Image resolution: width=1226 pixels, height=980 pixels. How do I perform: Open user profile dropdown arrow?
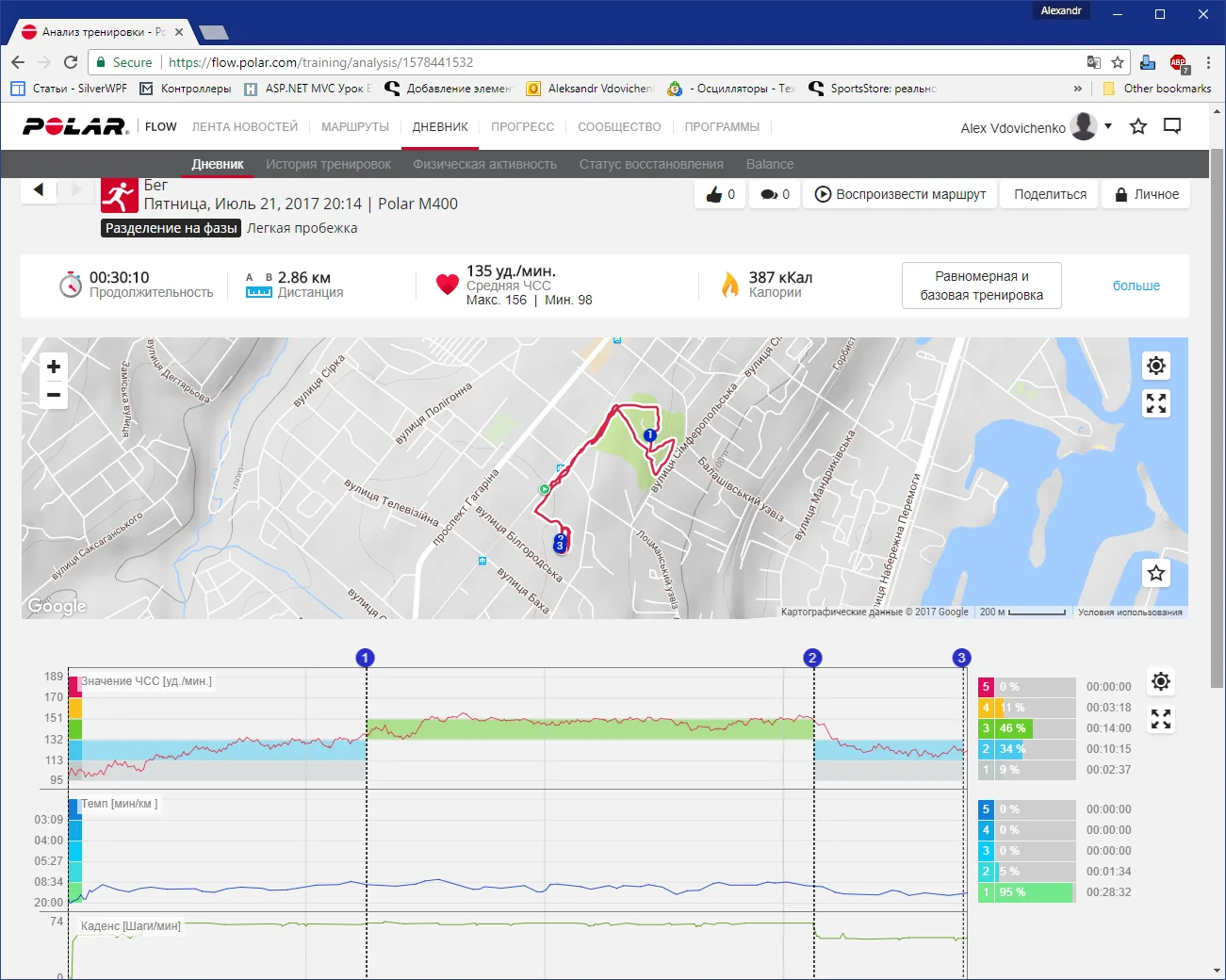[1108, 126]
